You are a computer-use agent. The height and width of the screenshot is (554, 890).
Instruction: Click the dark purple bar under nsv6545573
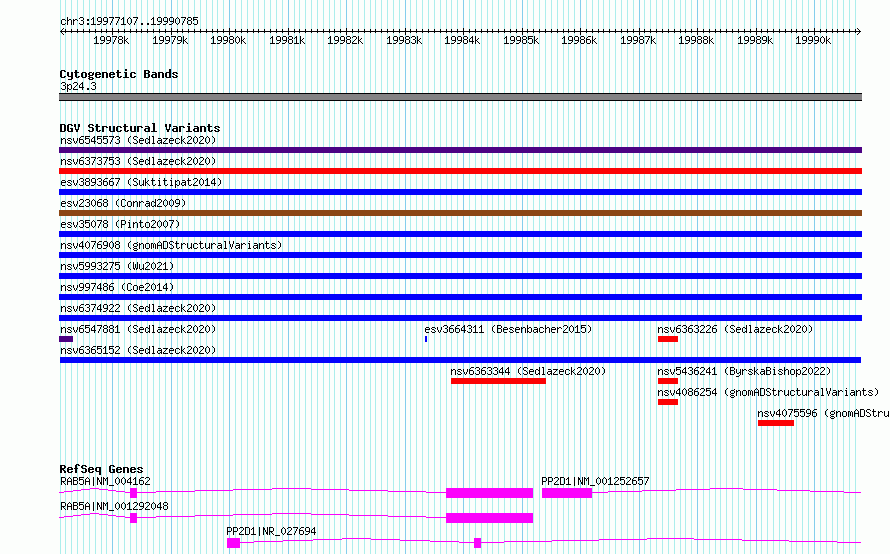click(460, 150)
